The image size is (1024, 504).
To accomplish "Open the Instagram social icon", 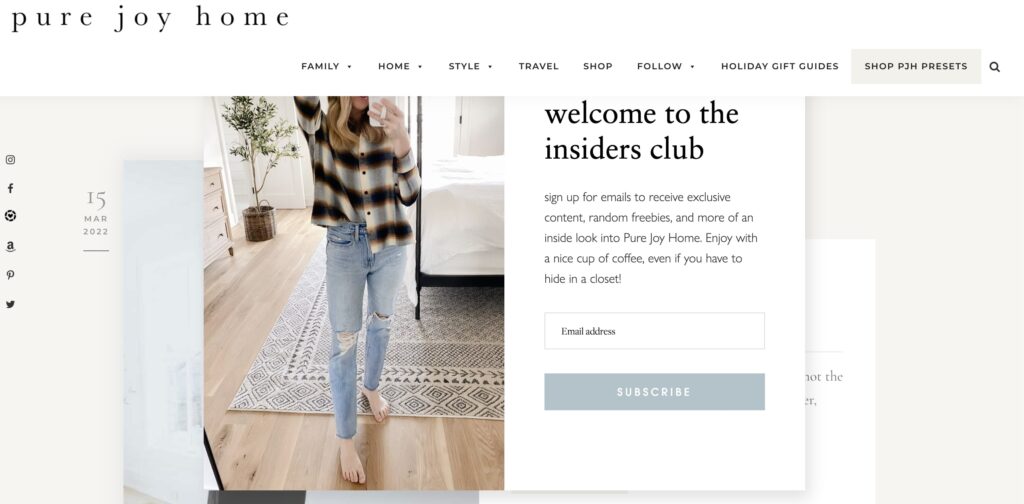I will (10, 160).
